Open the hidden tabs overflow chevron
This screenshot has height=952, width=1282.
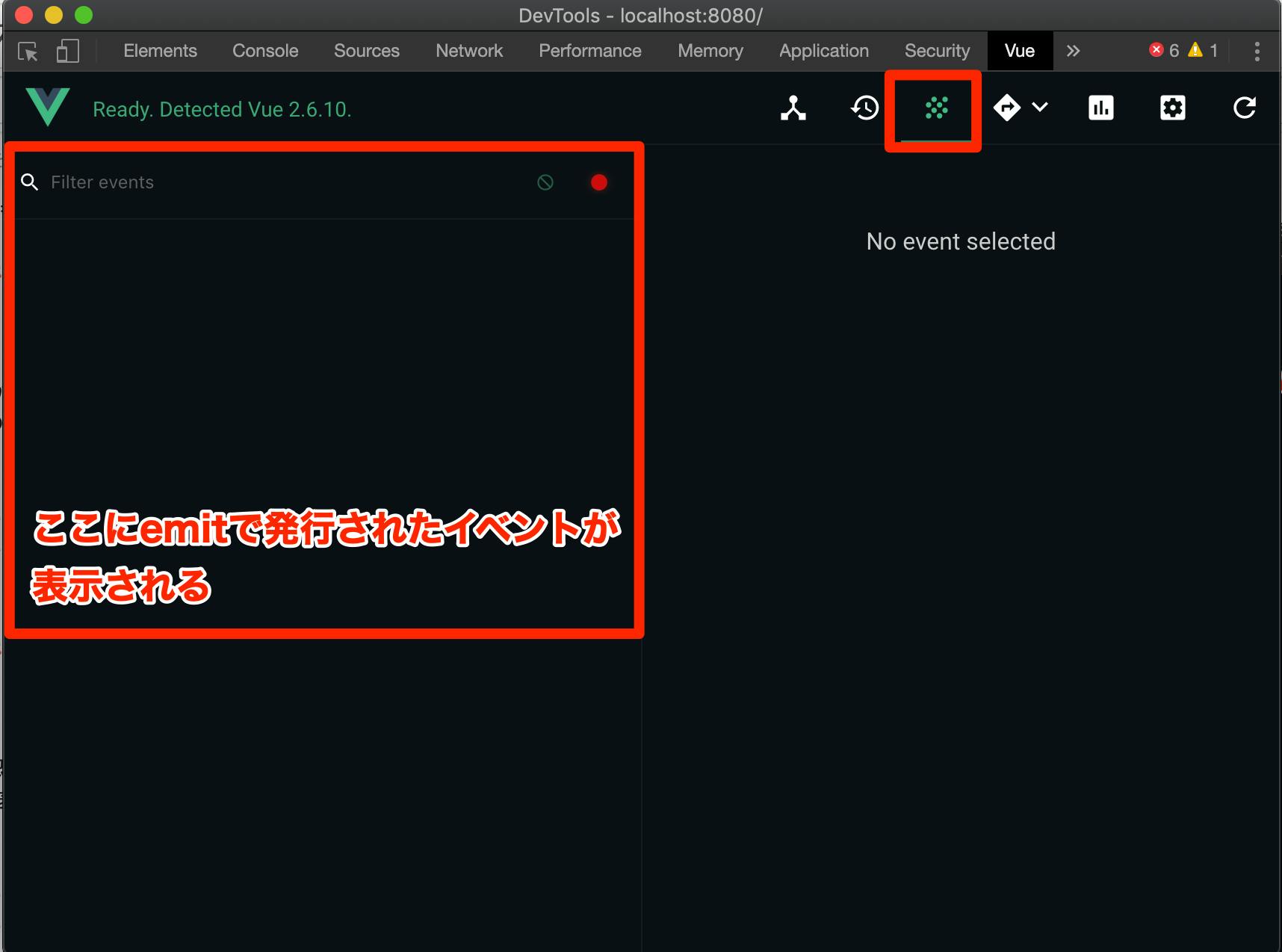(x=1074, y=51)
